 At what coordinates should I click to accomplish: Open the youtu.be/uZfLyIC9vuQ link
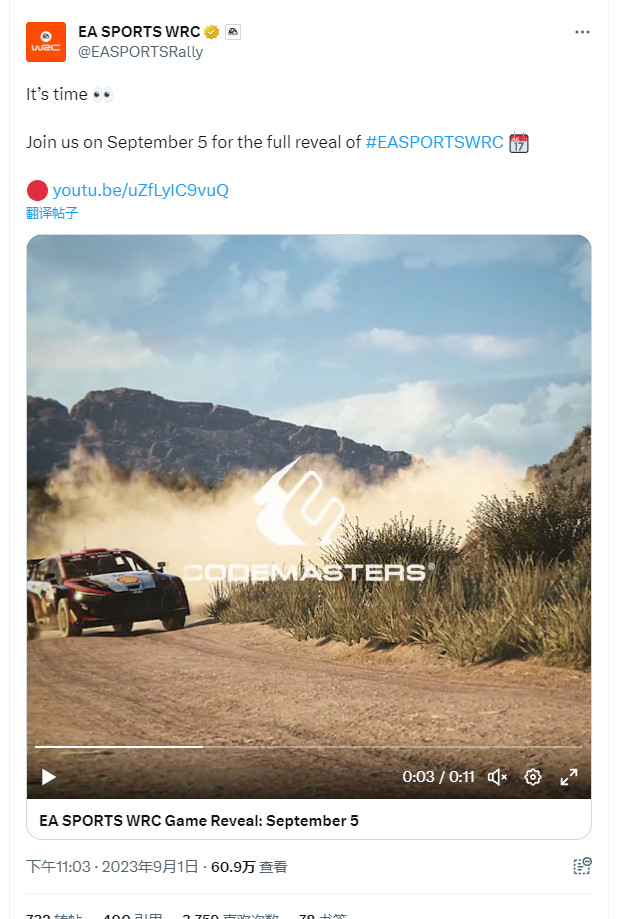tap(141, 190)
